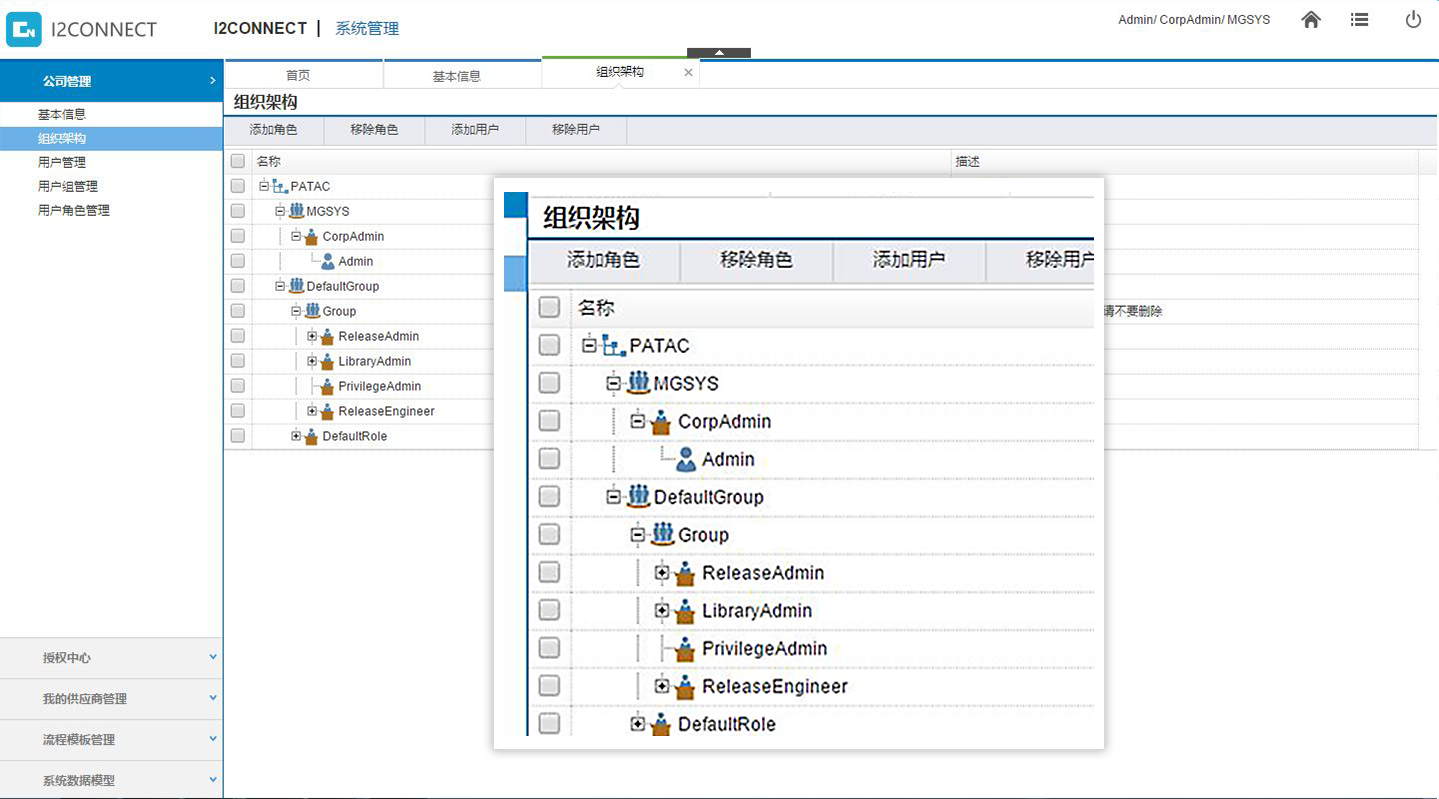The image size is (1439, 799).
Task: Collapse CorpAdmin node in main page tree
Action: pyautogui.click(x=296, y=236)
